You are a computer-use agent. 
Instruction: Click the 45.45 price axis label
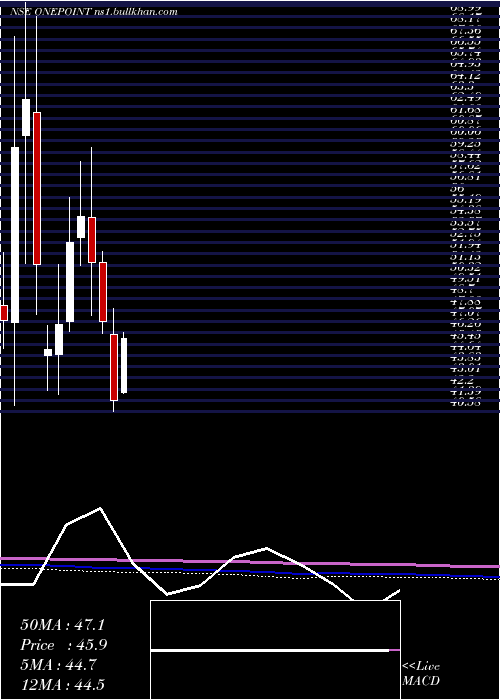tap(466, 335)
